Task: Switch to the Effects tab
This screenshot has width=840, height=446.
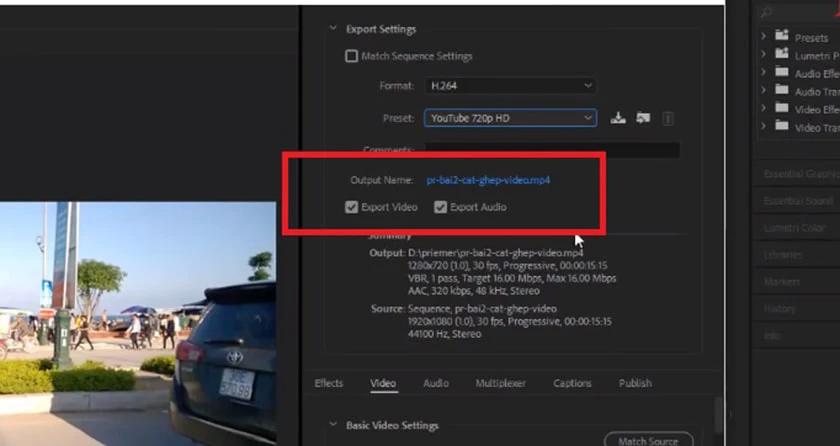Action: (328, 383)
